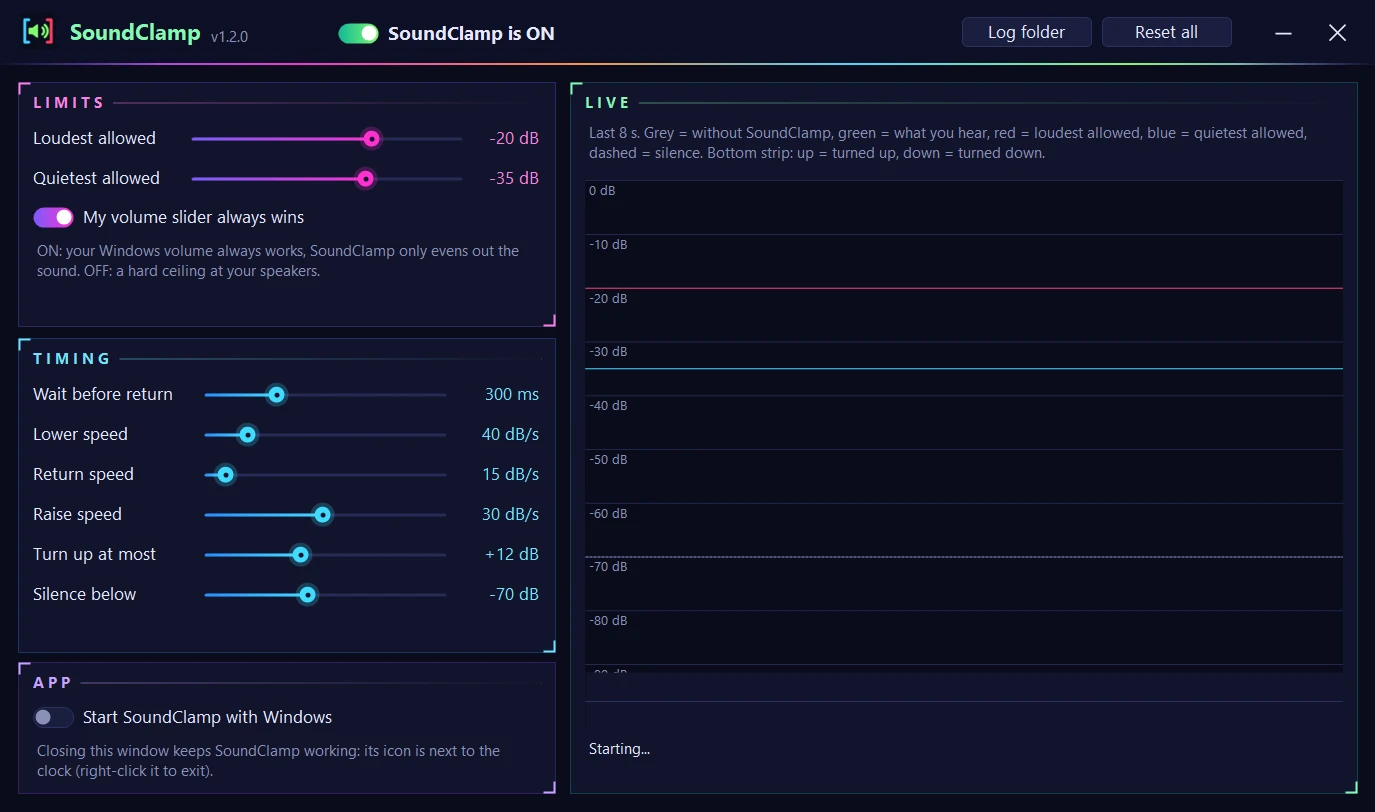Close the SoundClamp window
Screen dimensions: 1375x812
click(1337, 33)
